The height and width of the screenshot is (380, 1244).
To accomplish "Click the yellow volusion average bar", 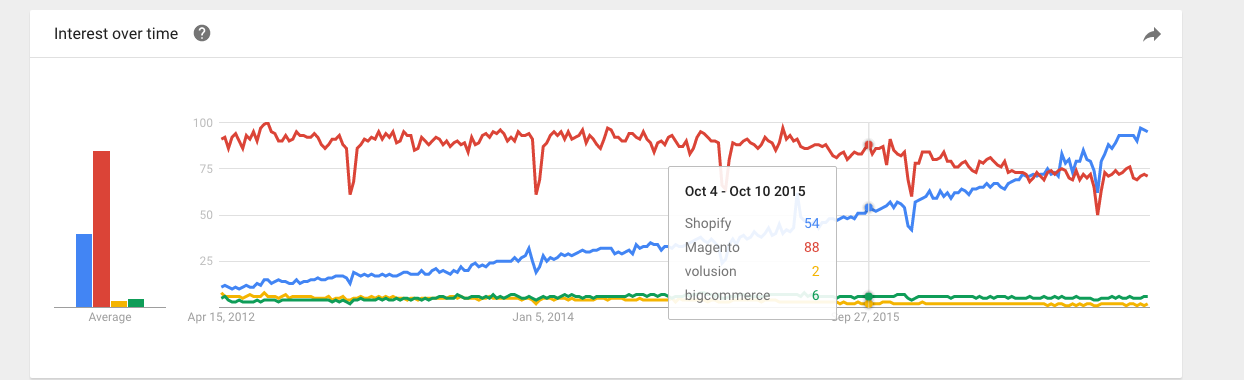I will pos(119,304).
